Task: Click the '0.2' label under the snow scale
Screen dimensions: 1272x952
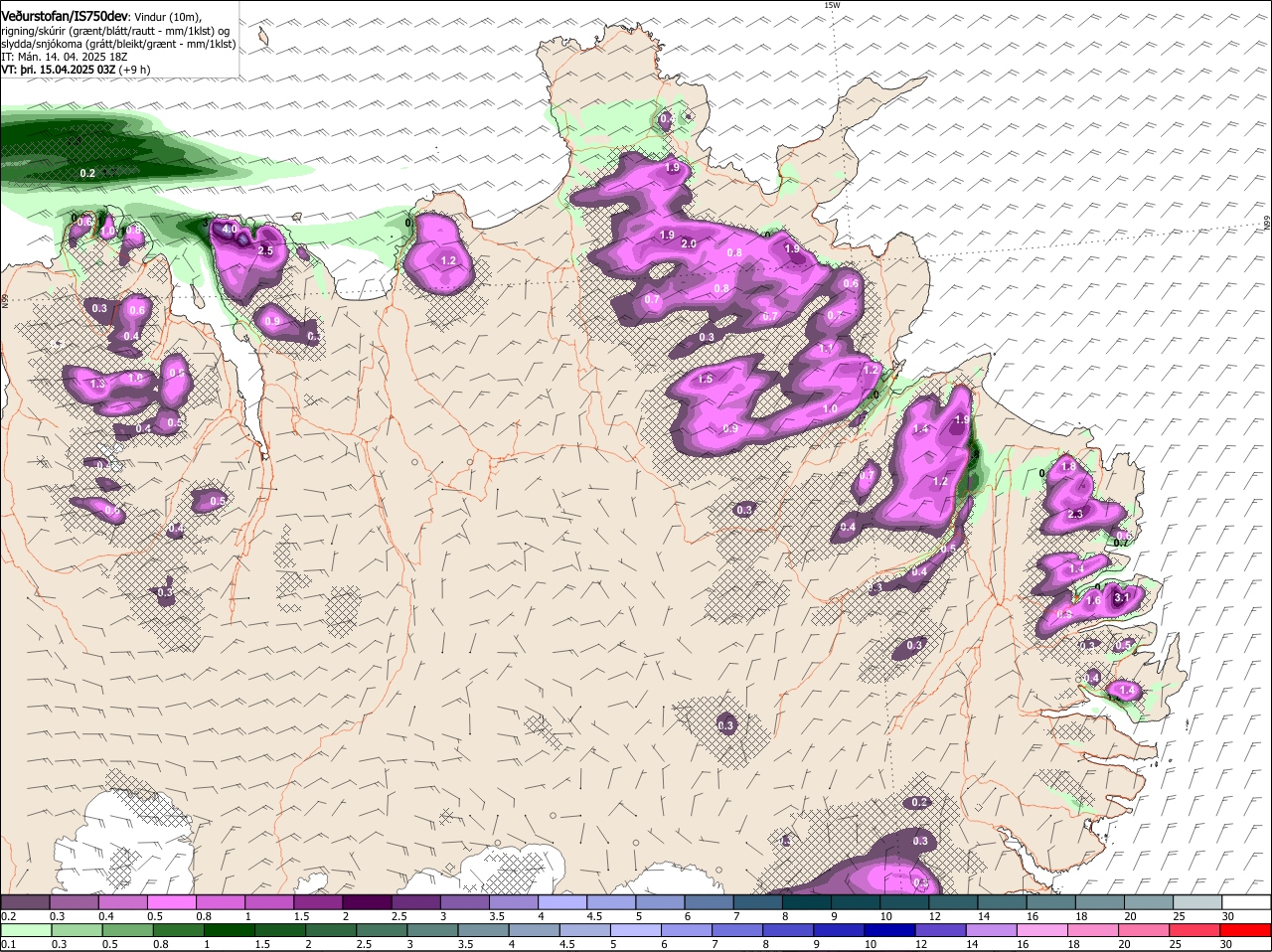Action: [x=8, y=916]
